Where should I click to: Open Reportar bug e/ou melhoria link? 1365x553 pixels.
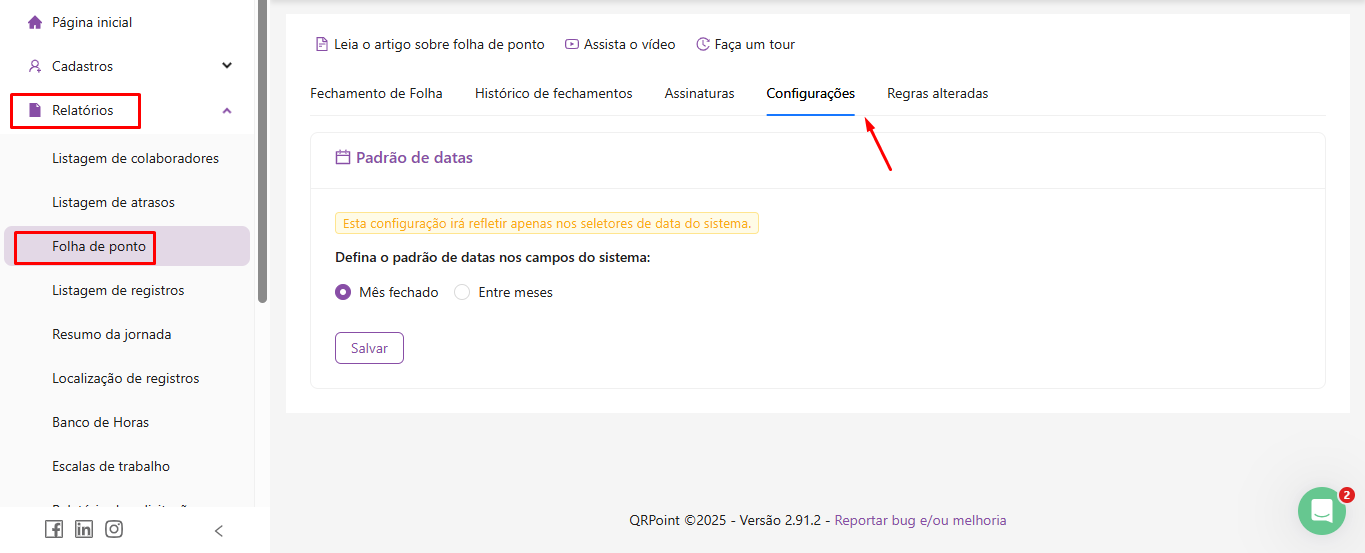tap(920, 521)
